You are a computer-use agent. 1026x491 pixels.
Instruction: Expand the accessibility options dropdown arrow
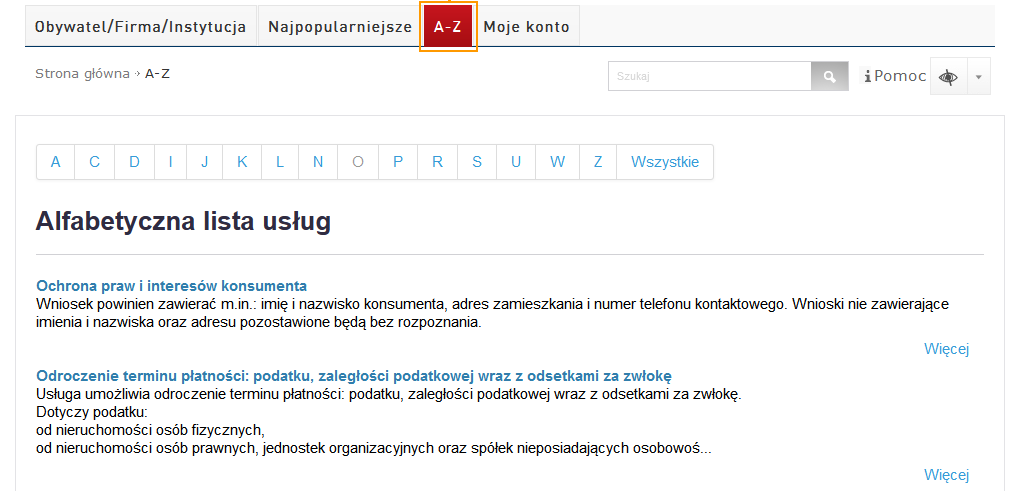(978, 77)
